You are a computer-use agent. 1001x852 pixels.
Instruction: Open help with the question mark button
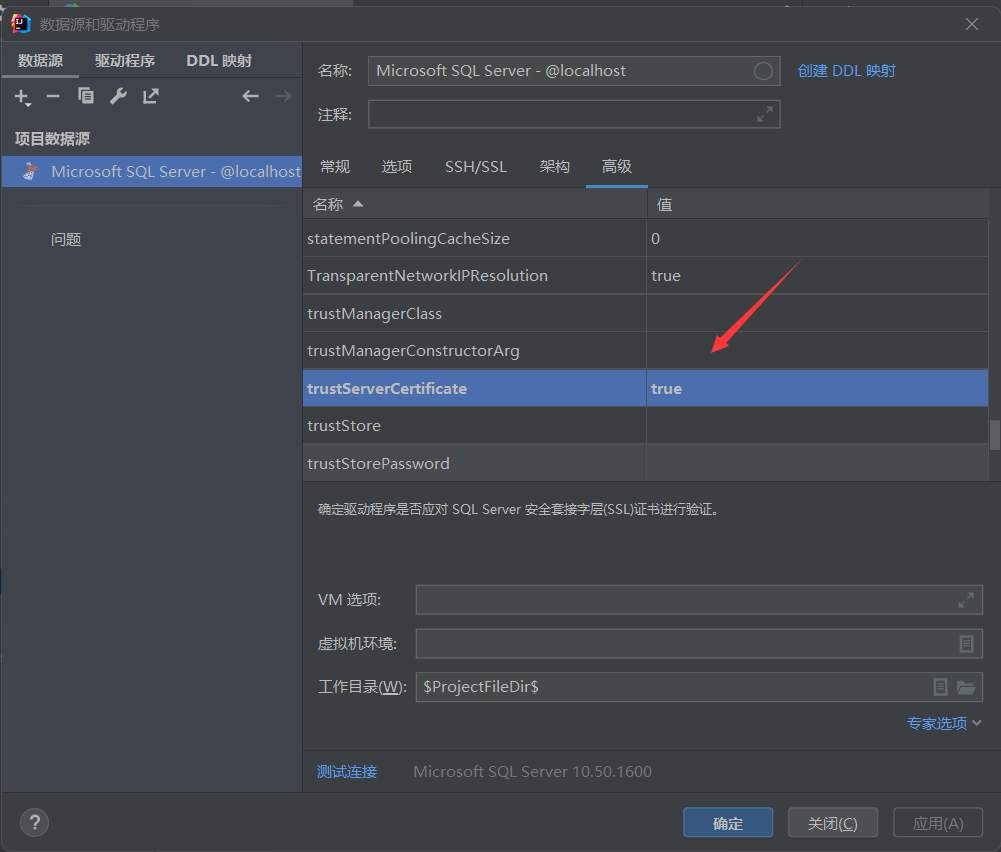[x=34, y=823]
